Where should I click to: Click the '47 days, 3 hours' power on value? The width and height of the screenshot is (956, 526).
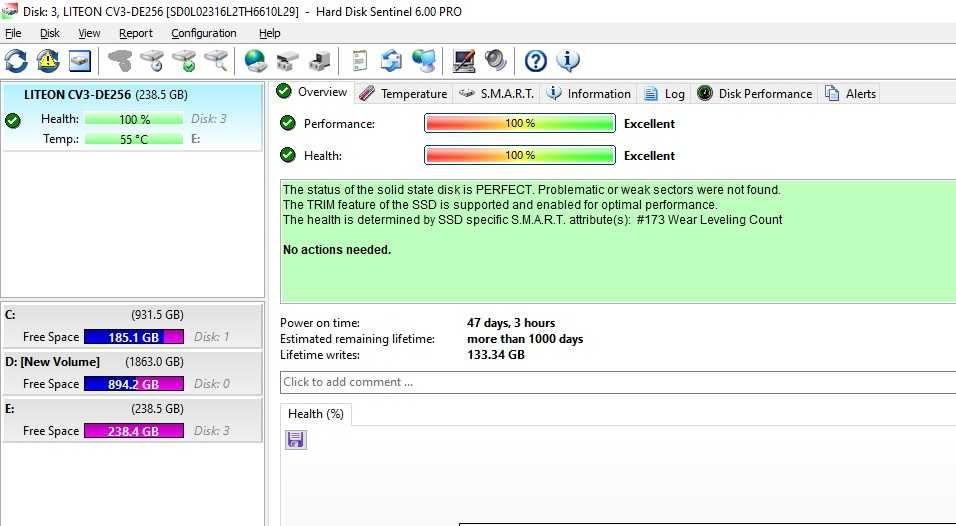[x=511, y=323]
